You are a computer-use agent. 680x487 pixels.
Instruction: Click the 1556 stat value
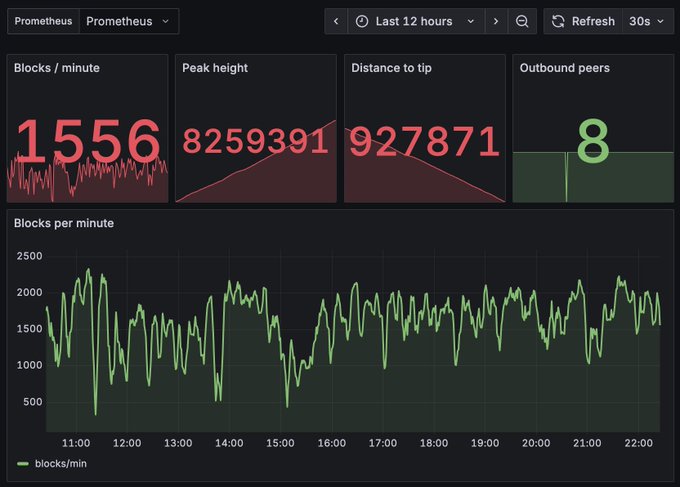[x=88, y=141]
